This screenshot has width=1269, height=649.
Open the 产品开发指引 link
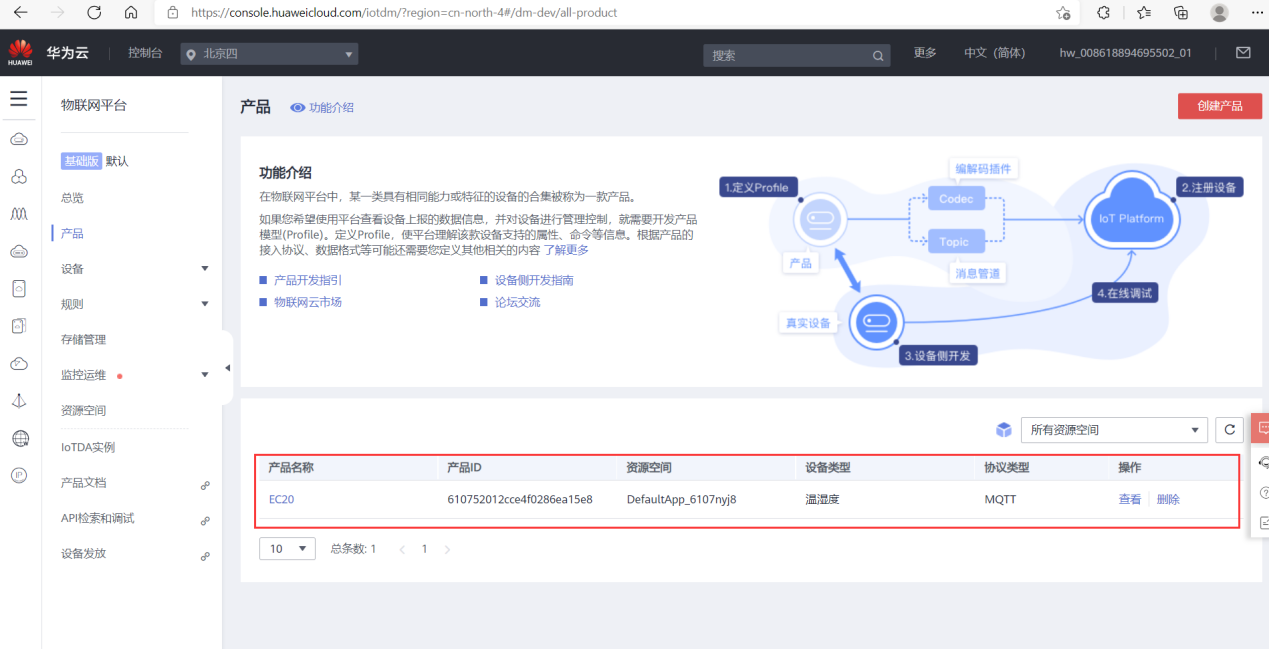coord(308,281)
